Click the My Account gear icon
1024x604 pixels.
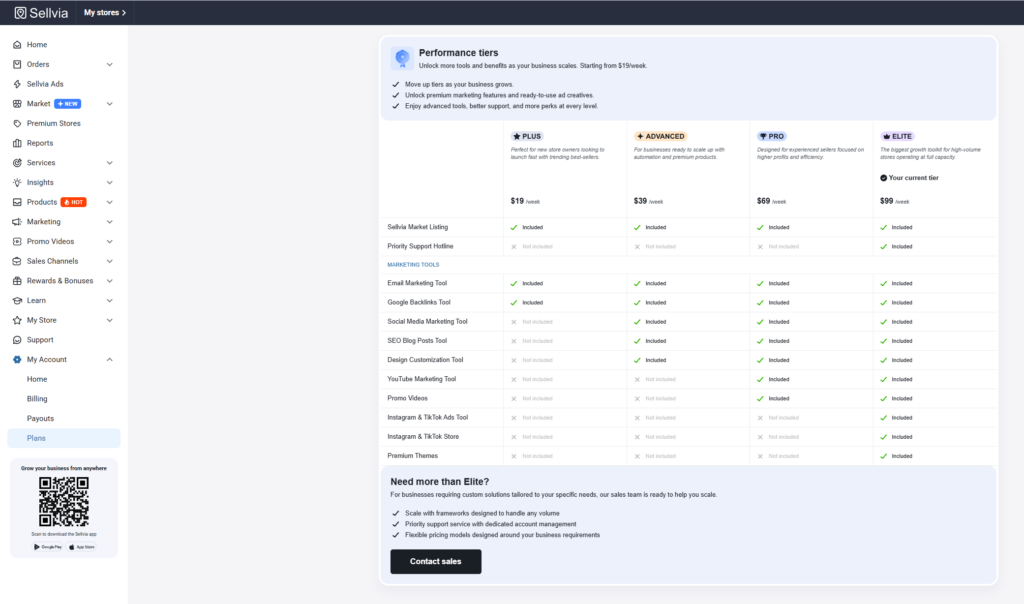pos(17,359)
